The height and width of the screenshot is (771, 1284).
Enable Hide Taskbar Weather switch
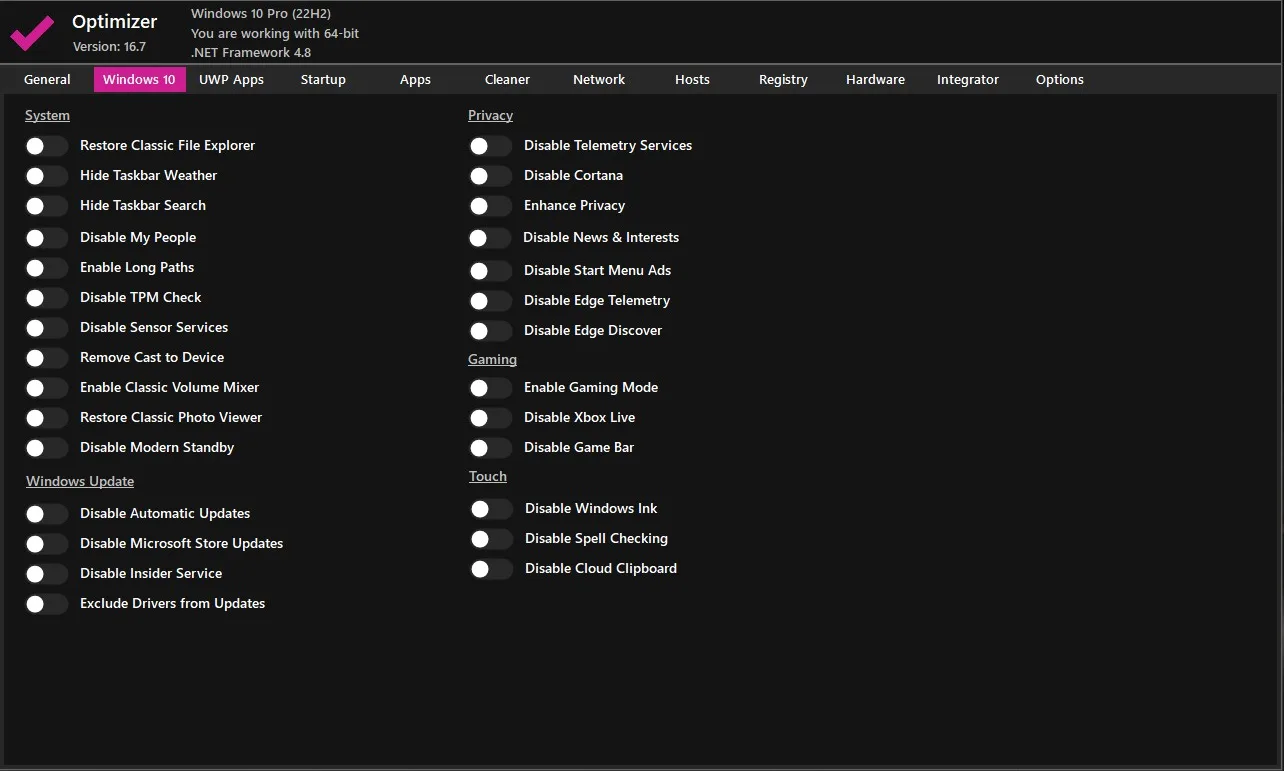click(46, 176)
